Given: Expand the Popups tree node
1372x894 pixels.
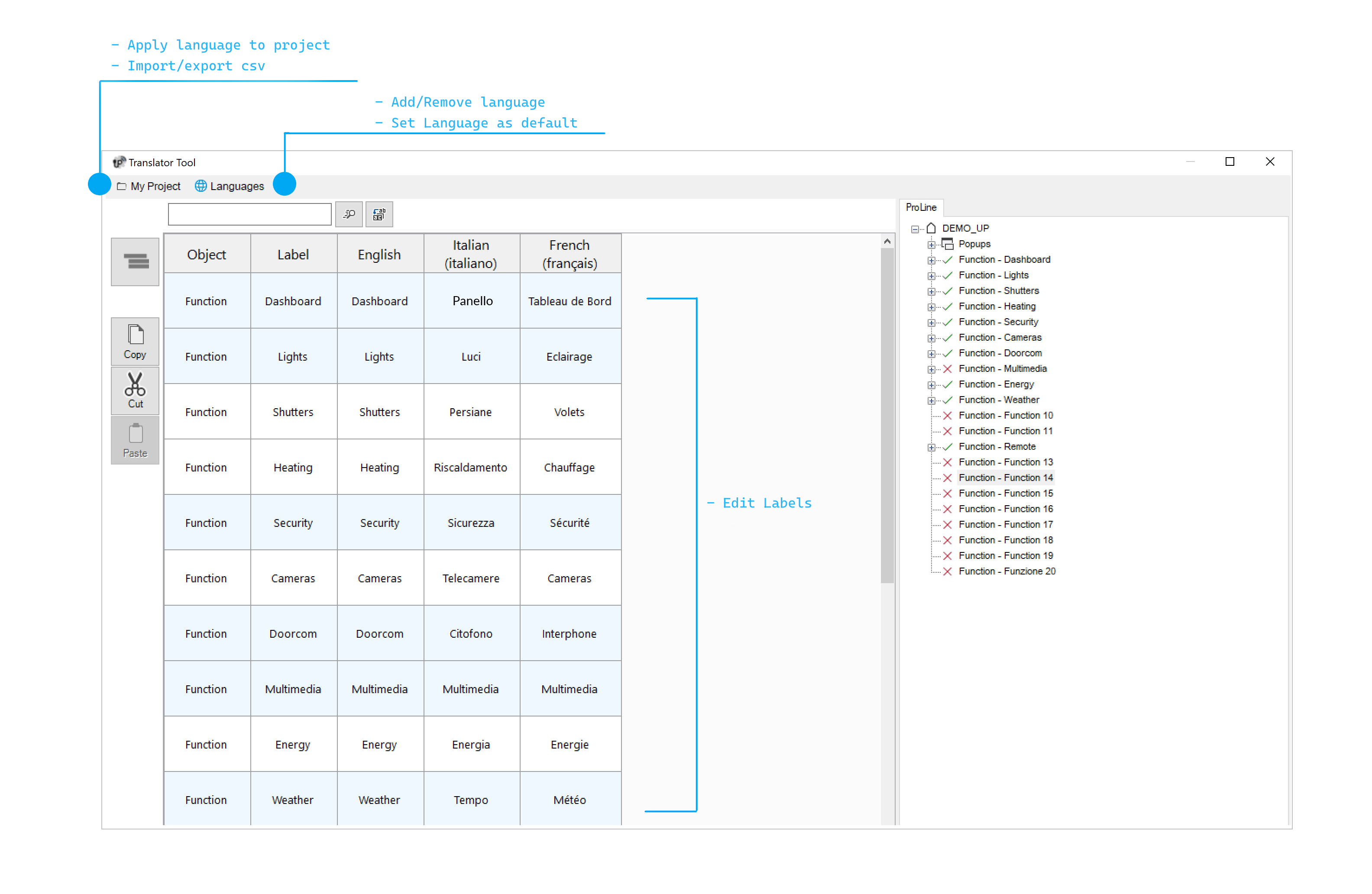Looking at the screenshot, I should [x=931, y=245].
